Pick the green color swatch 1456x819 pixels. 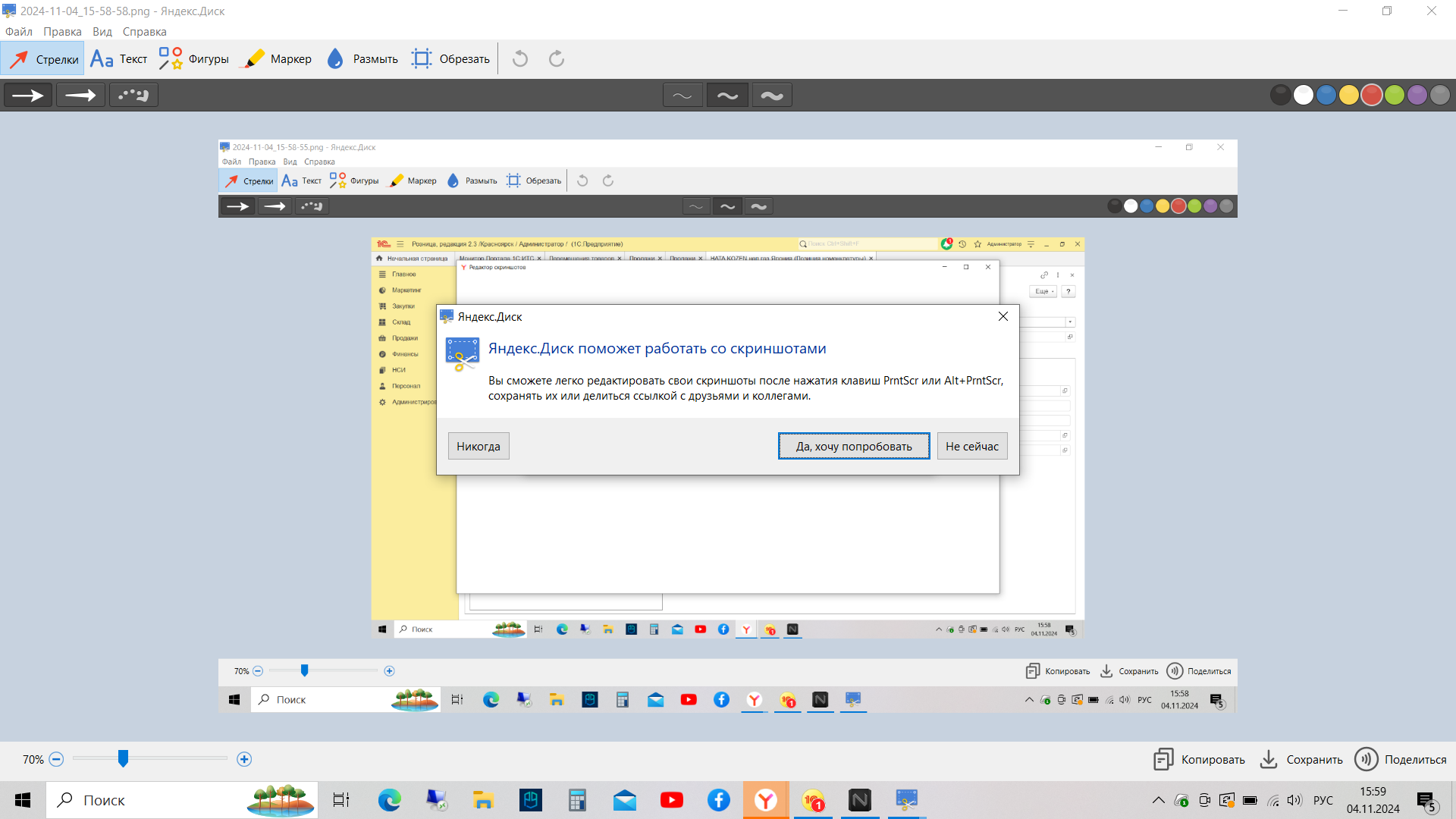1395,95
